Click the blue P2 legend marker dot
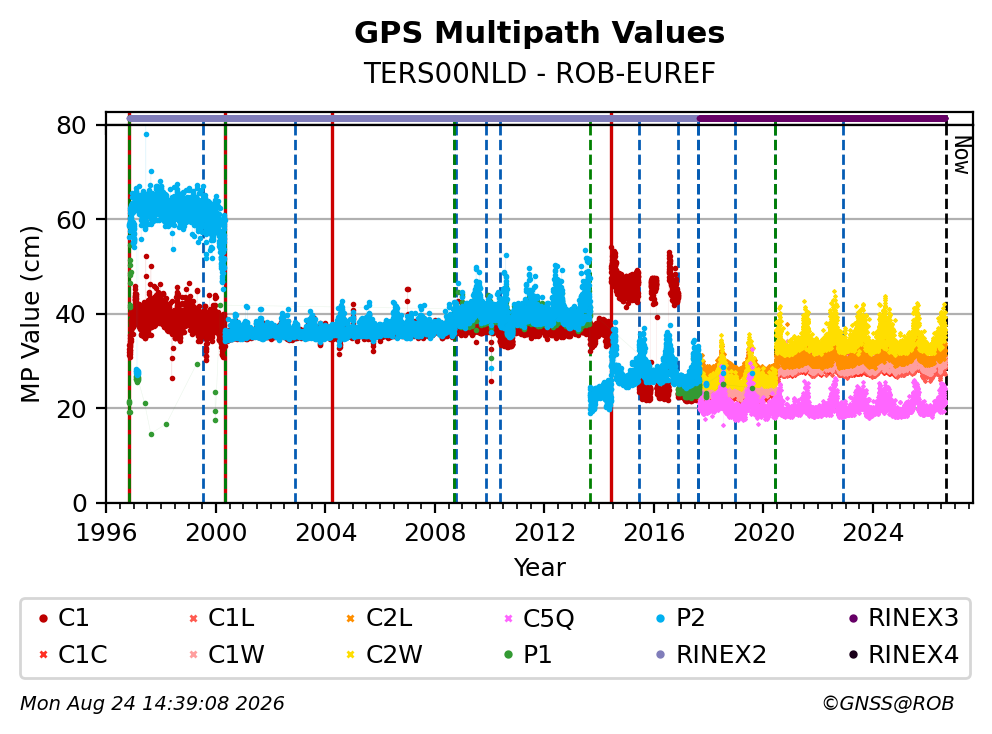The height and width of the screenshot is (734, 992). click(x=661, y=618)
